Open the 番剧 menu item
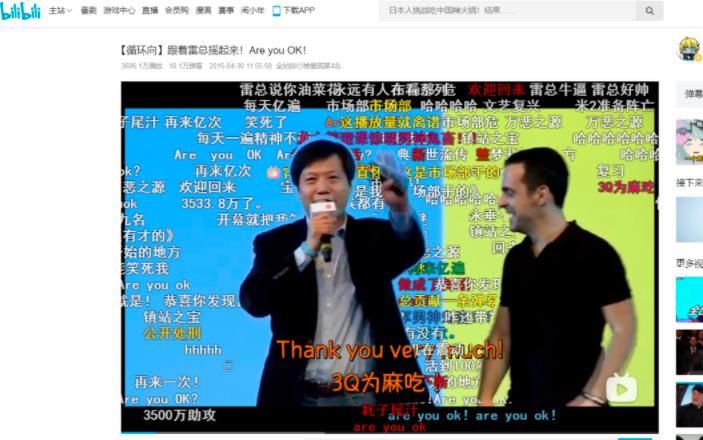Viewport: 703px width, 440px height. point(88,11)
